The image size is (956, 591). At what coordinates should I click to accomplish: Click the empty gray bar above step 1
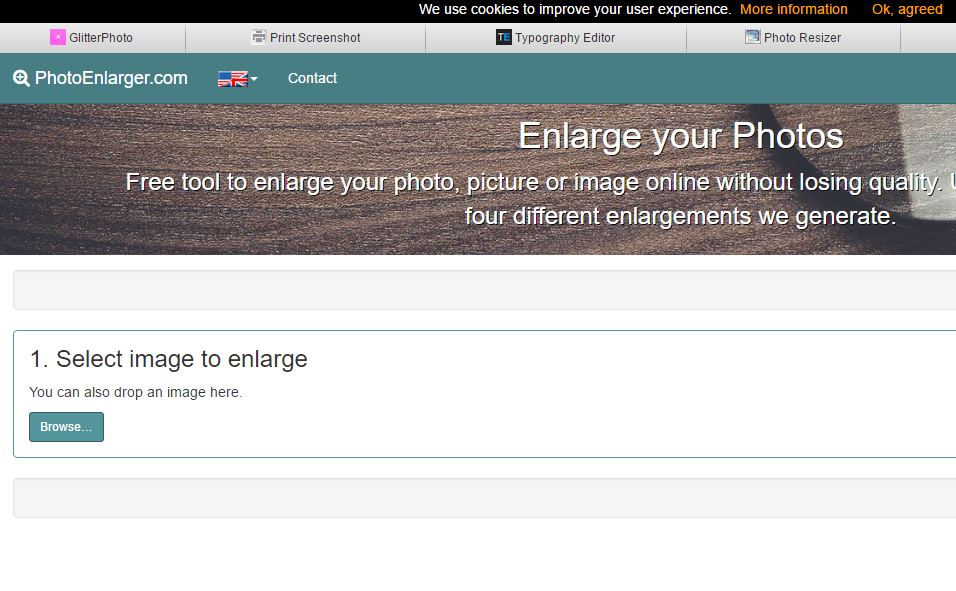pos(485,290)
